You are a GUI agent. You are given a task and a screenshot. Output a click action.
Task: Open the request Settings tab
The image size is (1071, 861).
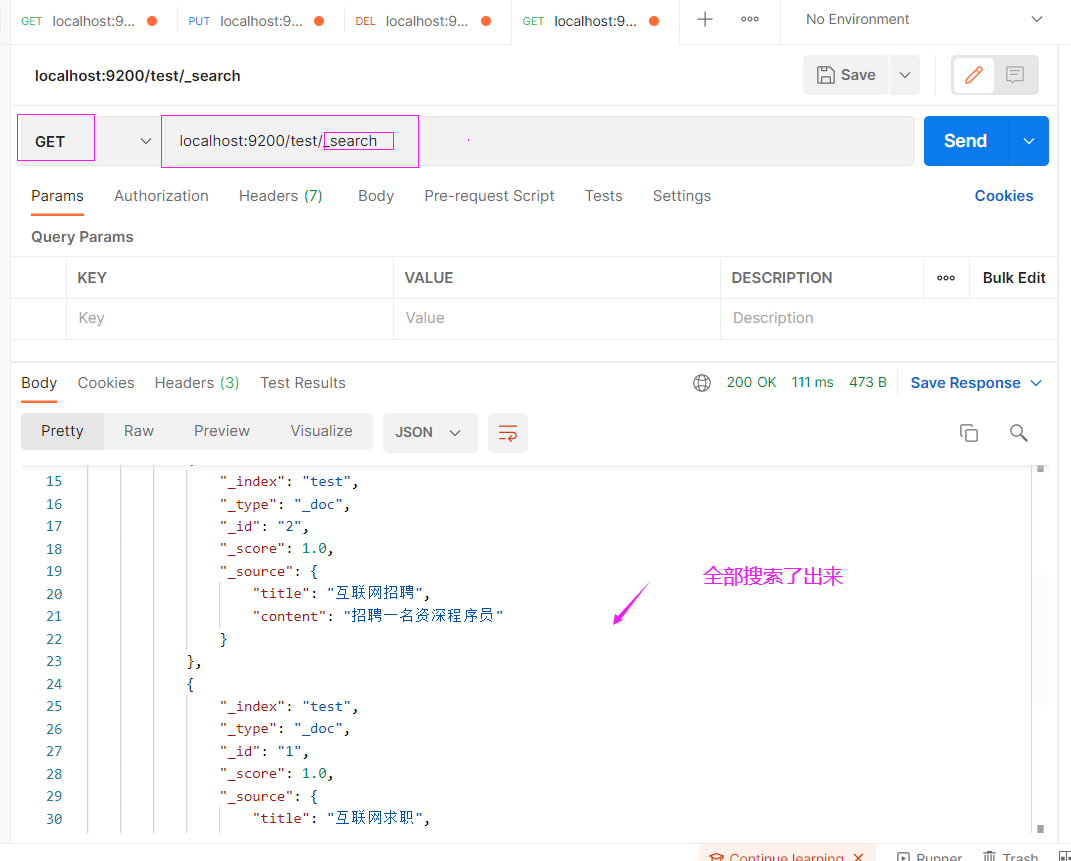tap(682, 196)
